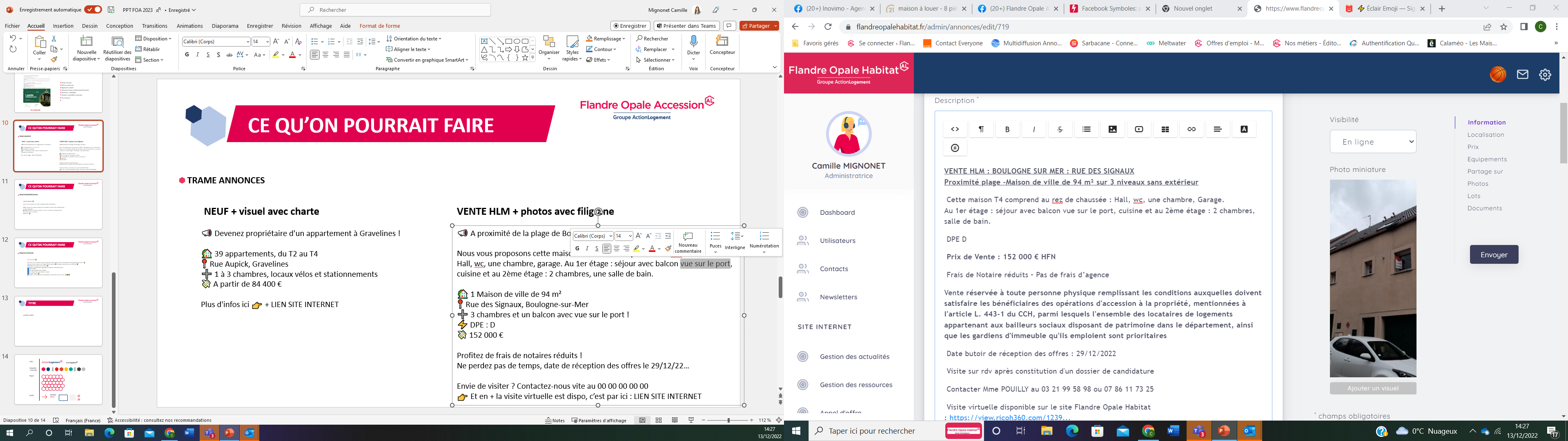The width and height of the screenshot is (1568, 441).
Task: Click the Envoyer button
Action: pos(1494,255)
